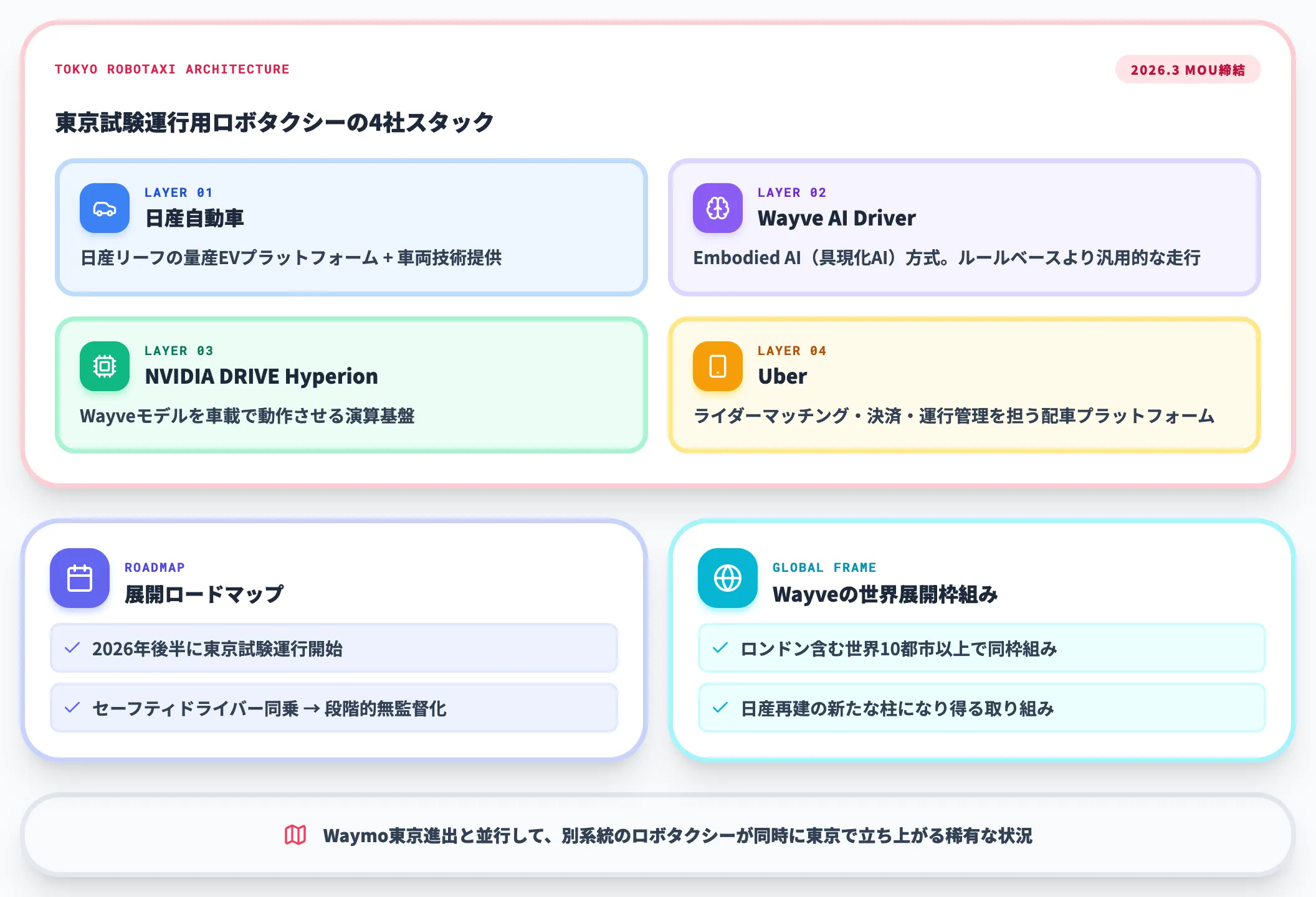Viewport: 1316px width, 897px height.
Task: Select the row セーフティドライバー同乗 → 段階的無監督化
Action: point(334,708)
